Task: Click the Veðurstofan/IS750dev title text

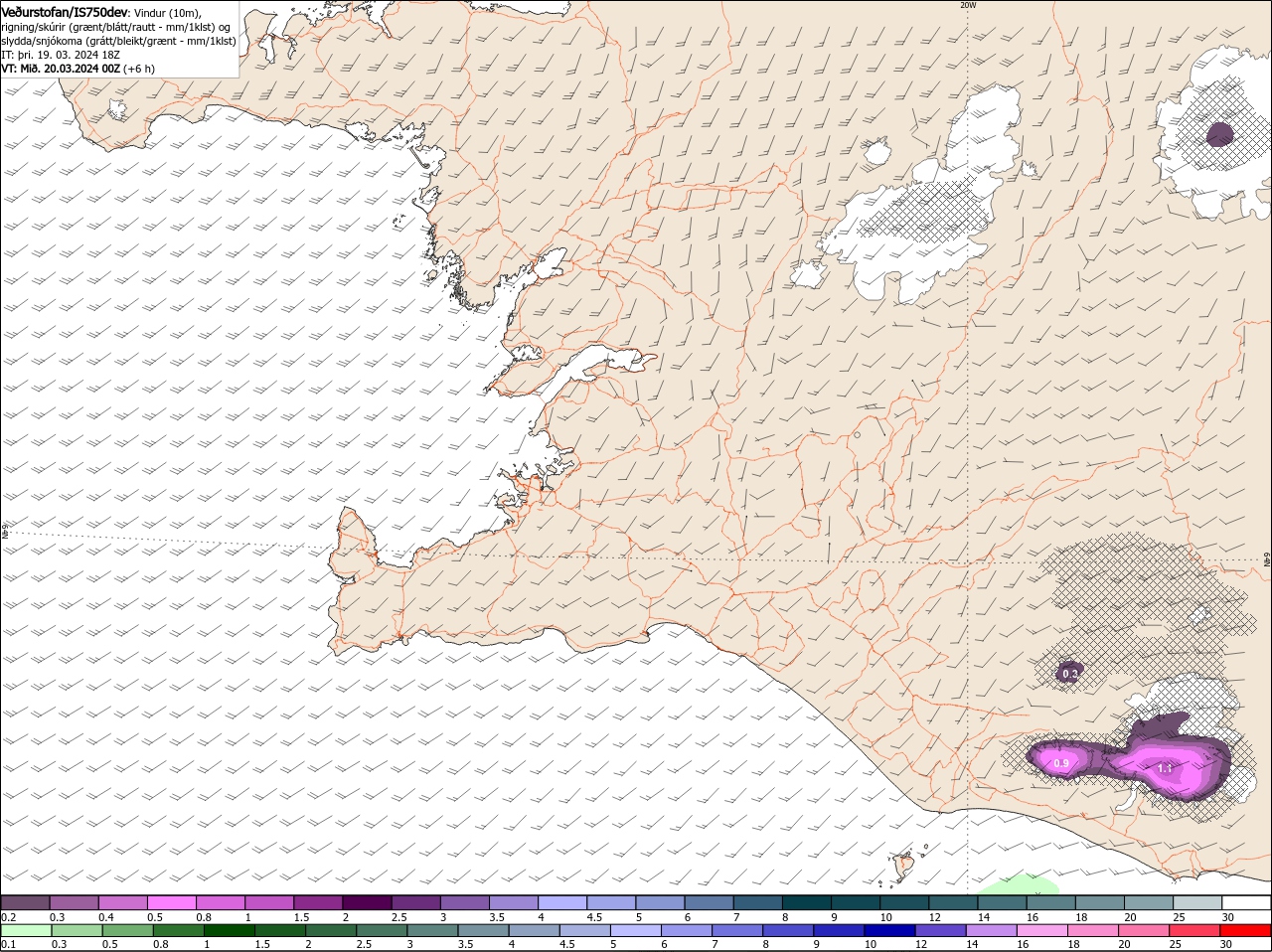Action: click(65, 11)
